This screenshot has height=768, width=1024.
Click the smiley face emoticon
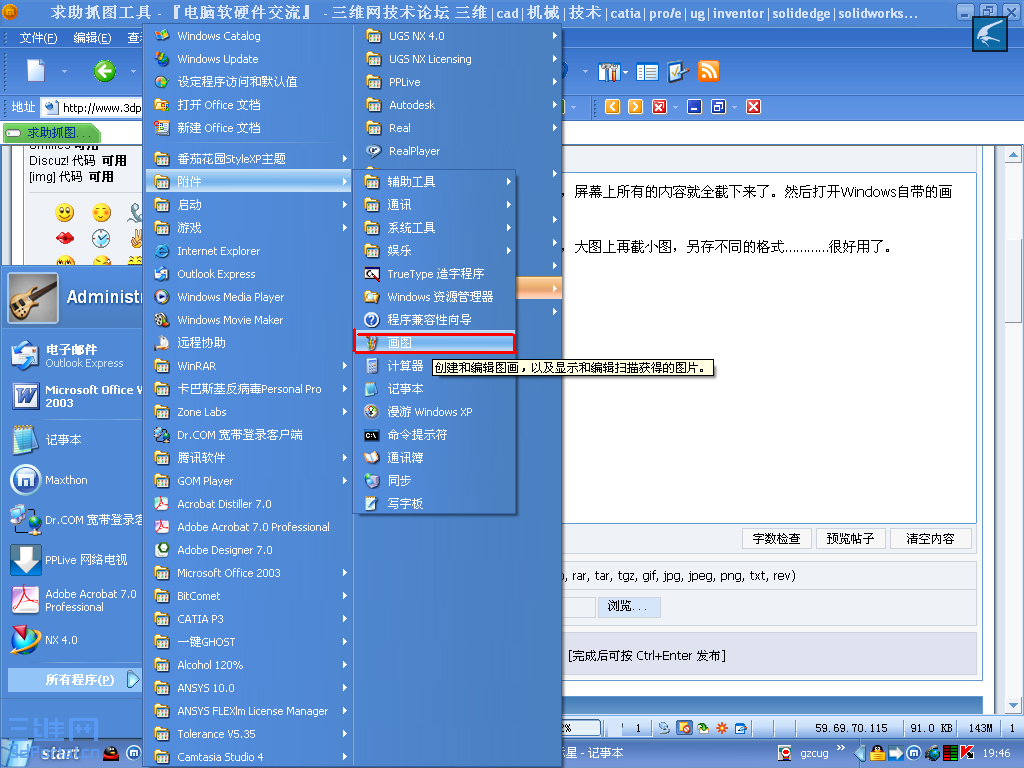click(x=64, y=212)
